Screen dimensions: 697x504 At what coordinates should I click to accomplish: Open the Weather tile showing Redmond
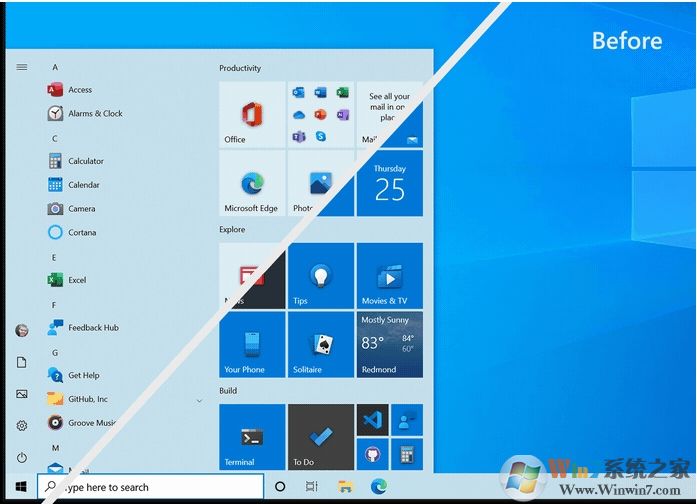(x=389, y=344)
